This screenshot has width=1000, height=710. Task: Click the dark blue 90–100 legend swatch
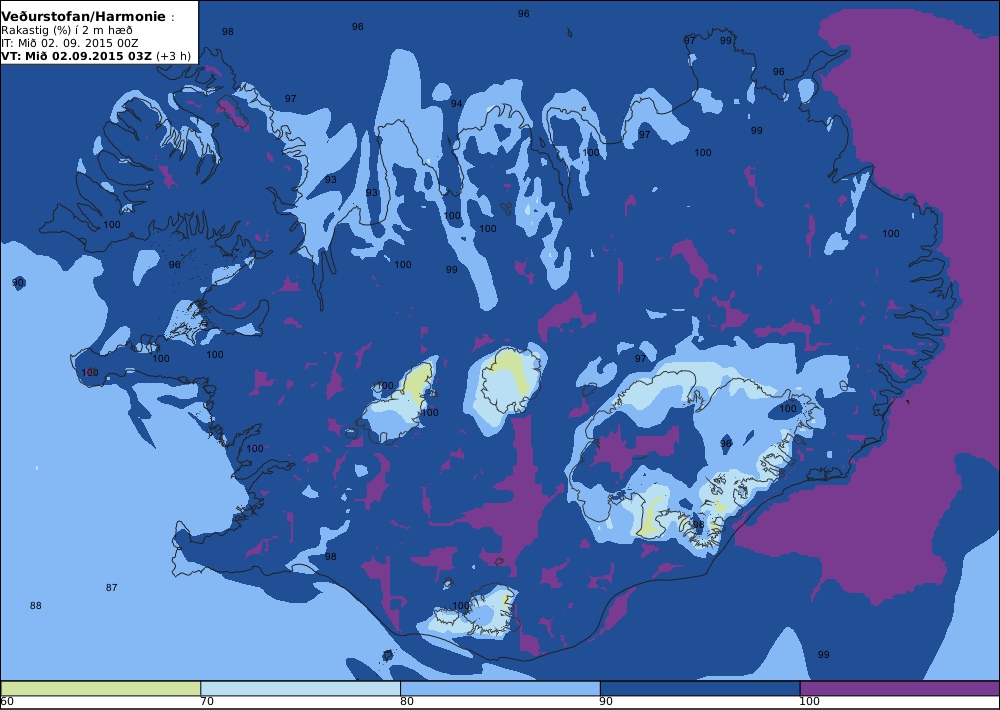click(700, 688)
